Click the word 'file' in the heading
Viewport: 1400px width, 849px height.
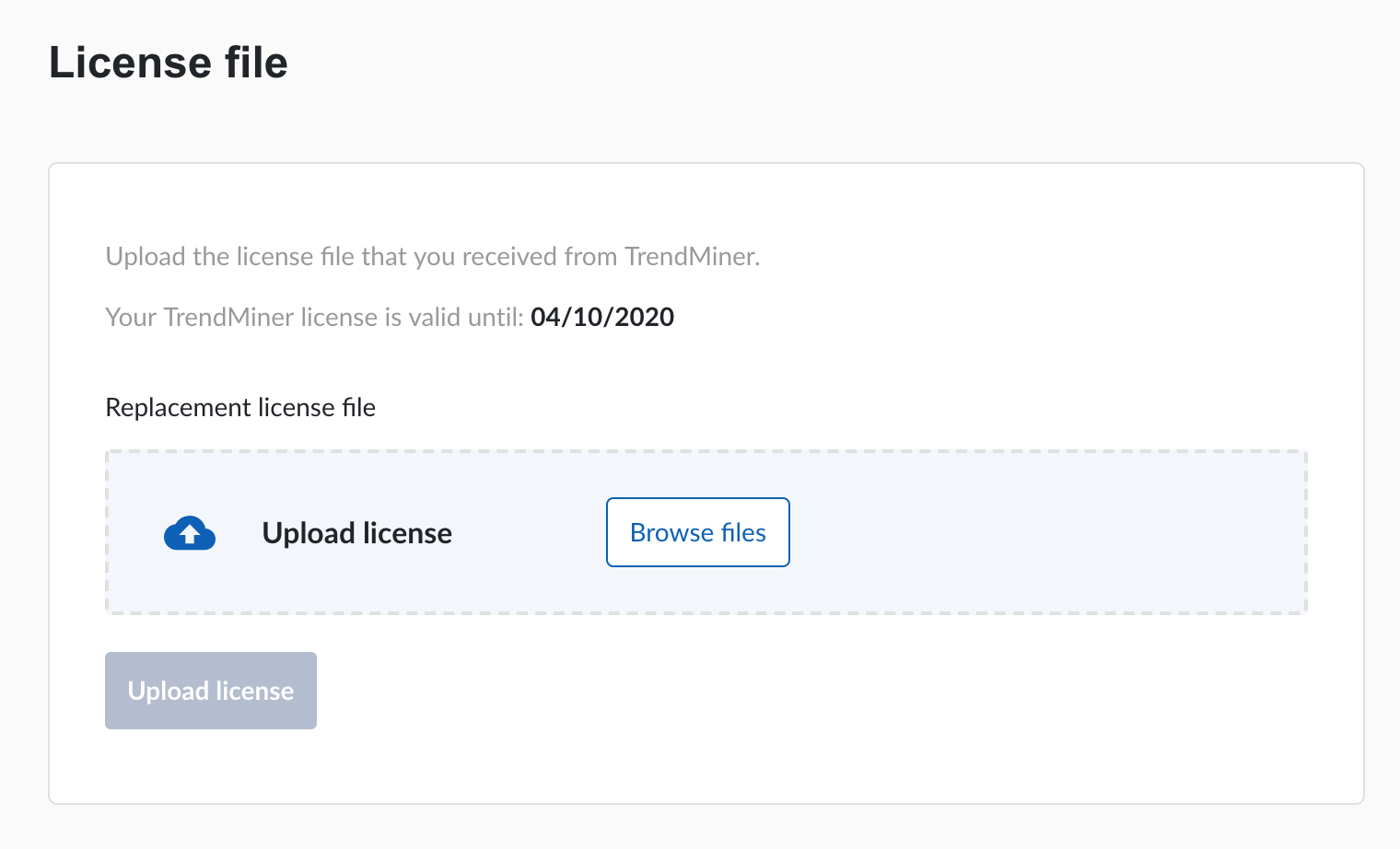pos(256,63)
